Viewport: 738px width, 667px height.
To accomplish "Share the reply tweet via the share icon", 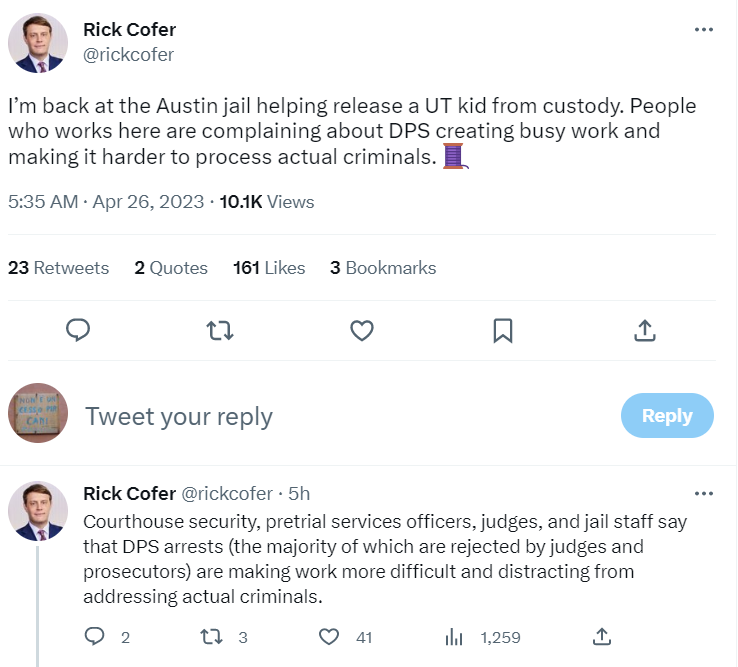I will [x=601, y=636].
